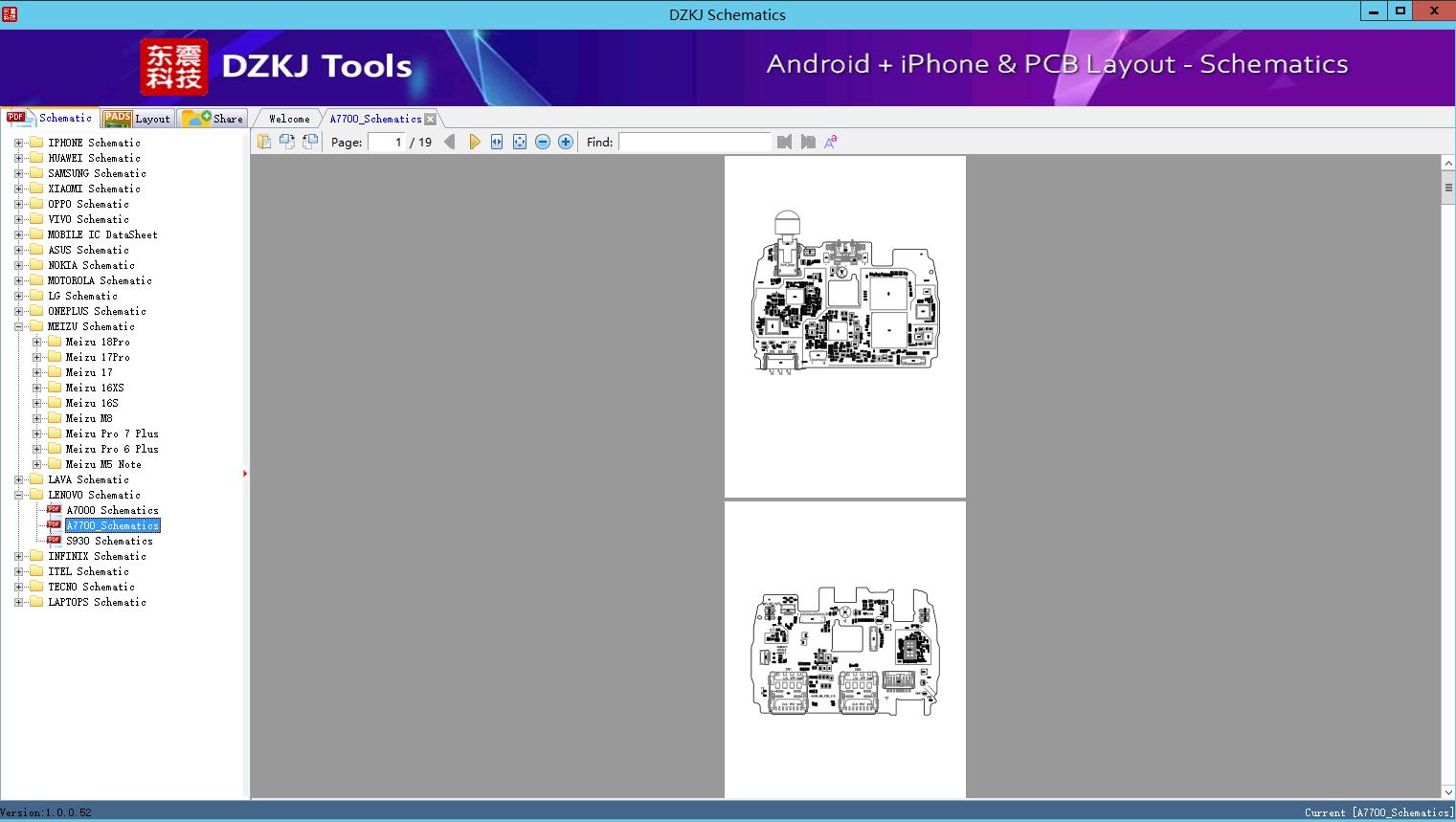Select the Meizu Pro 6 Plus item
Viewport: 1456px width, 822px height.
click(x=112, y=449)
